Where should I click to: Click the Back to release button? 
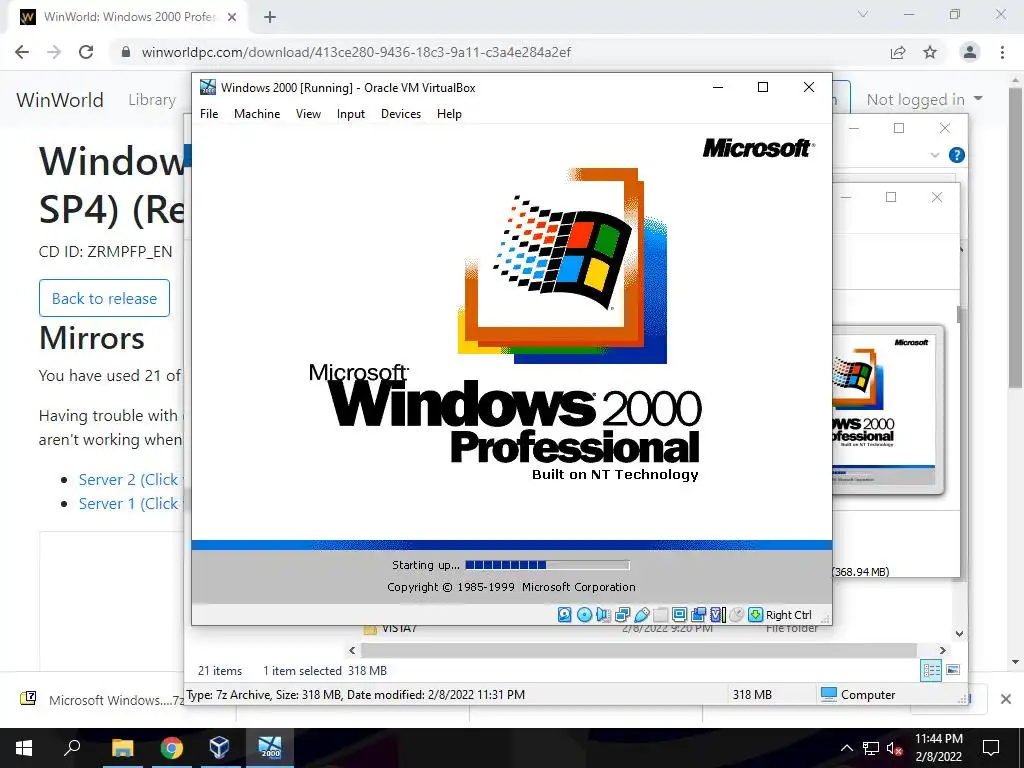pyautogui.click(x=104, y=298)
